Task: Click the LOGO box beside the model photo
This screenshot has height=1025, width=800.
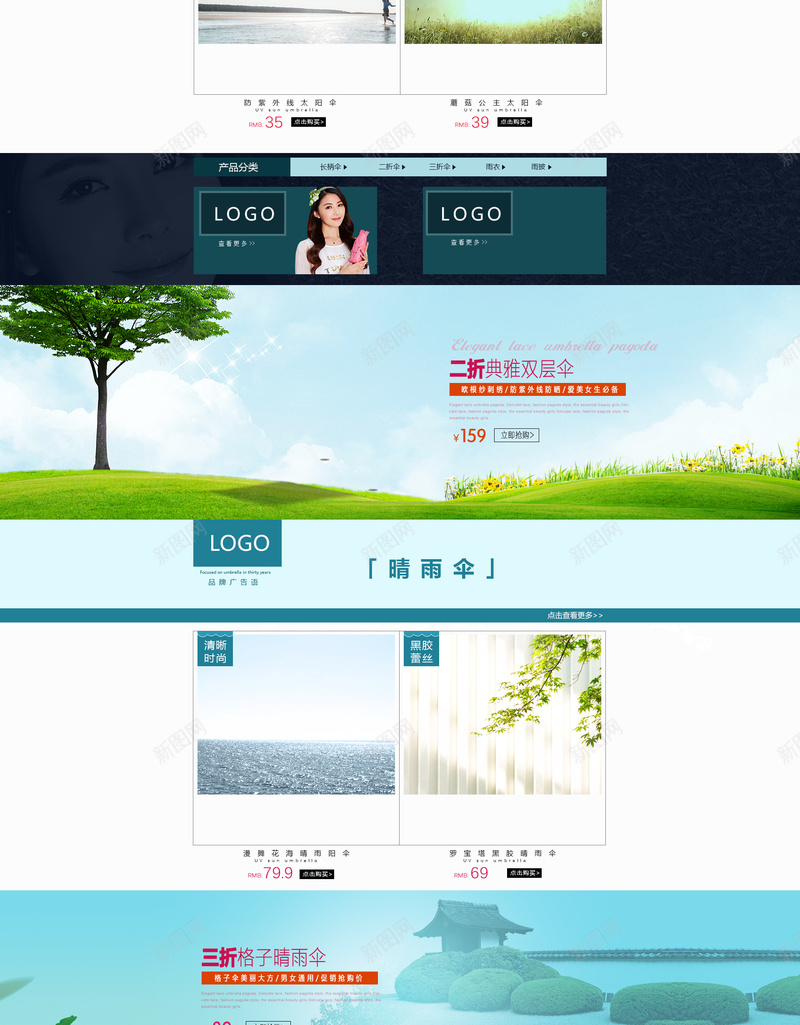Action: pos(242,214)
